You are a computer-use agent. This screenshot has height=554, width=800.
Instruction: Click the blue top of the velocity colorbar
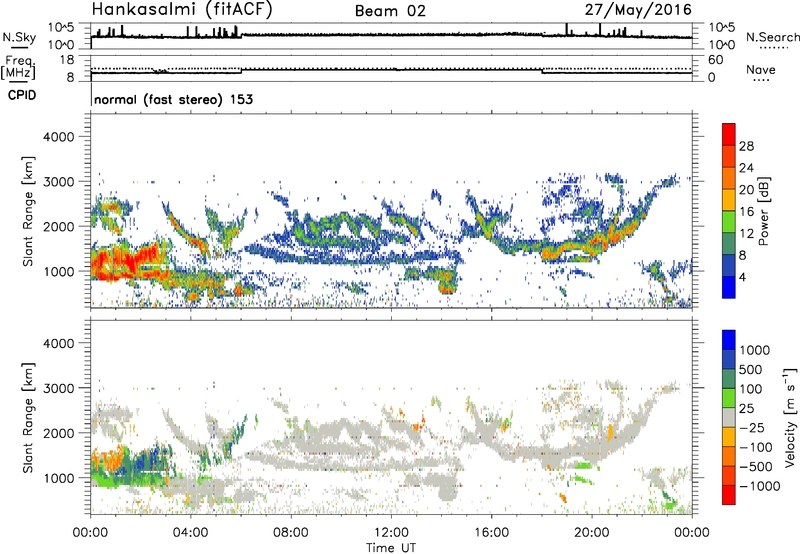[729, 340]
